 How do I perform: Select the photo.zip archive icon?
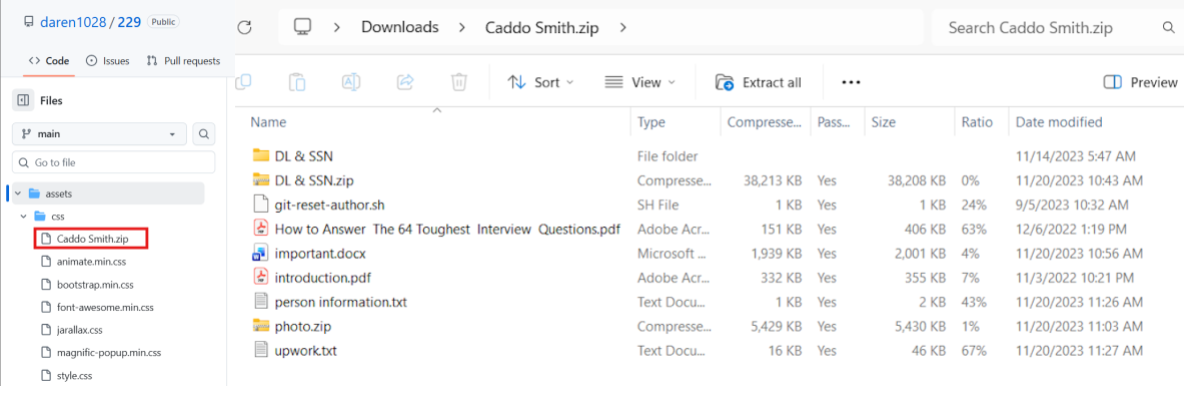click(261, 325)
